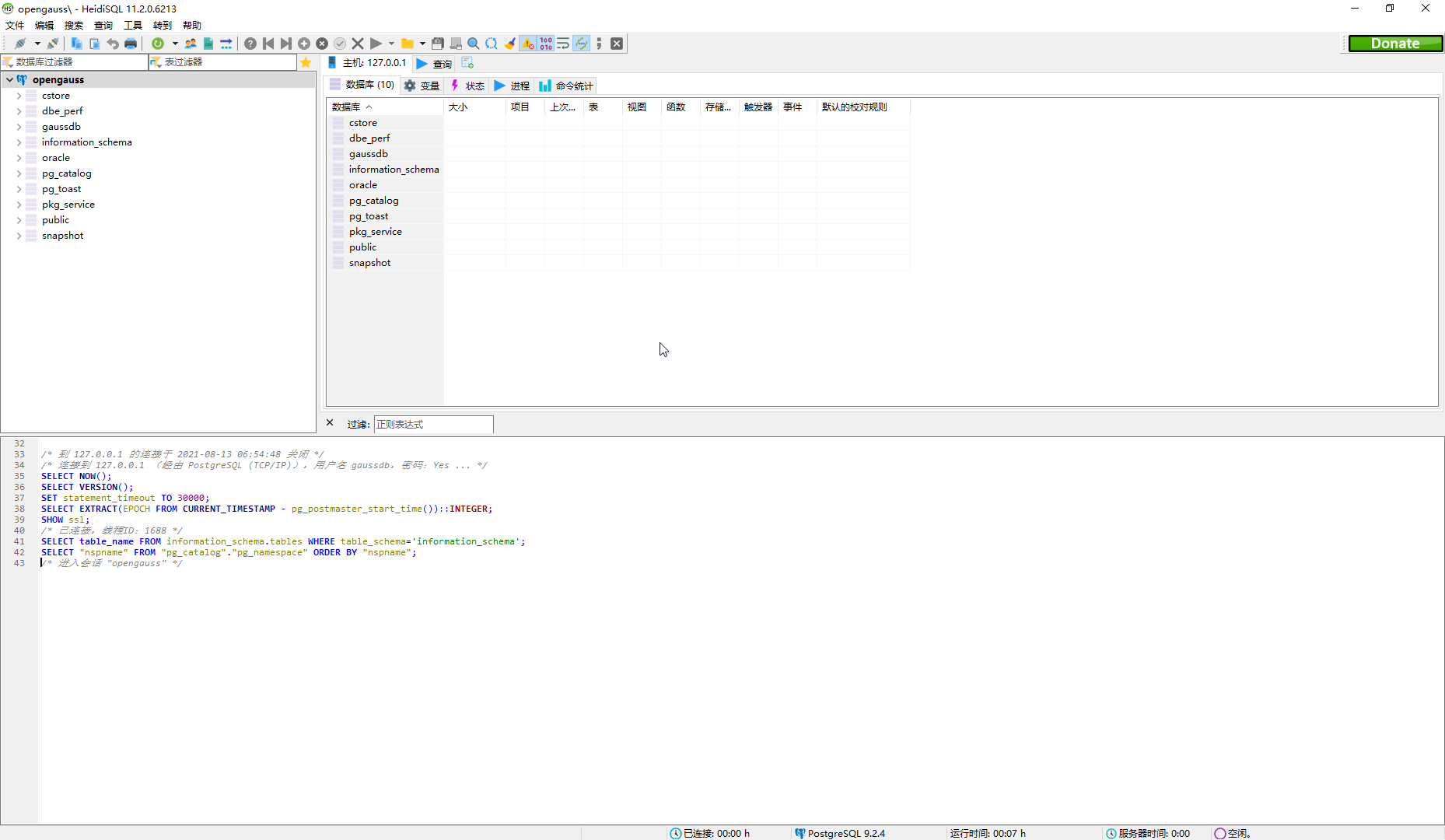Click the load SQL file folder icon
Image resolution: width=1445 pixels, height=840 pixels.
pos(407,44)
